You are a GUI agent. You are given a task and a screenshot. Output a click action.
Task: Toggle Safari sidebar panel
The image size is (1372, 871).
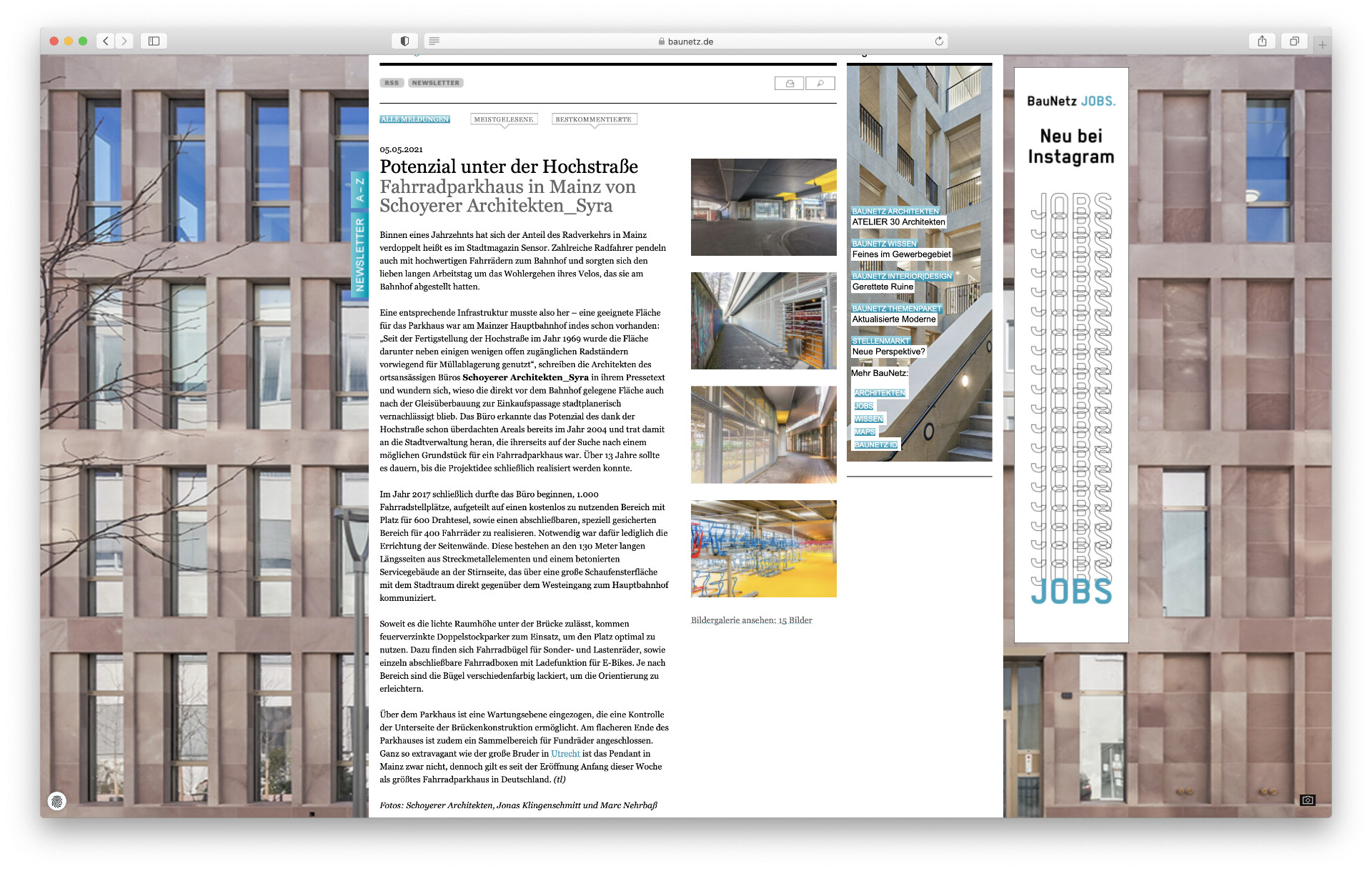tap(154, 41)
